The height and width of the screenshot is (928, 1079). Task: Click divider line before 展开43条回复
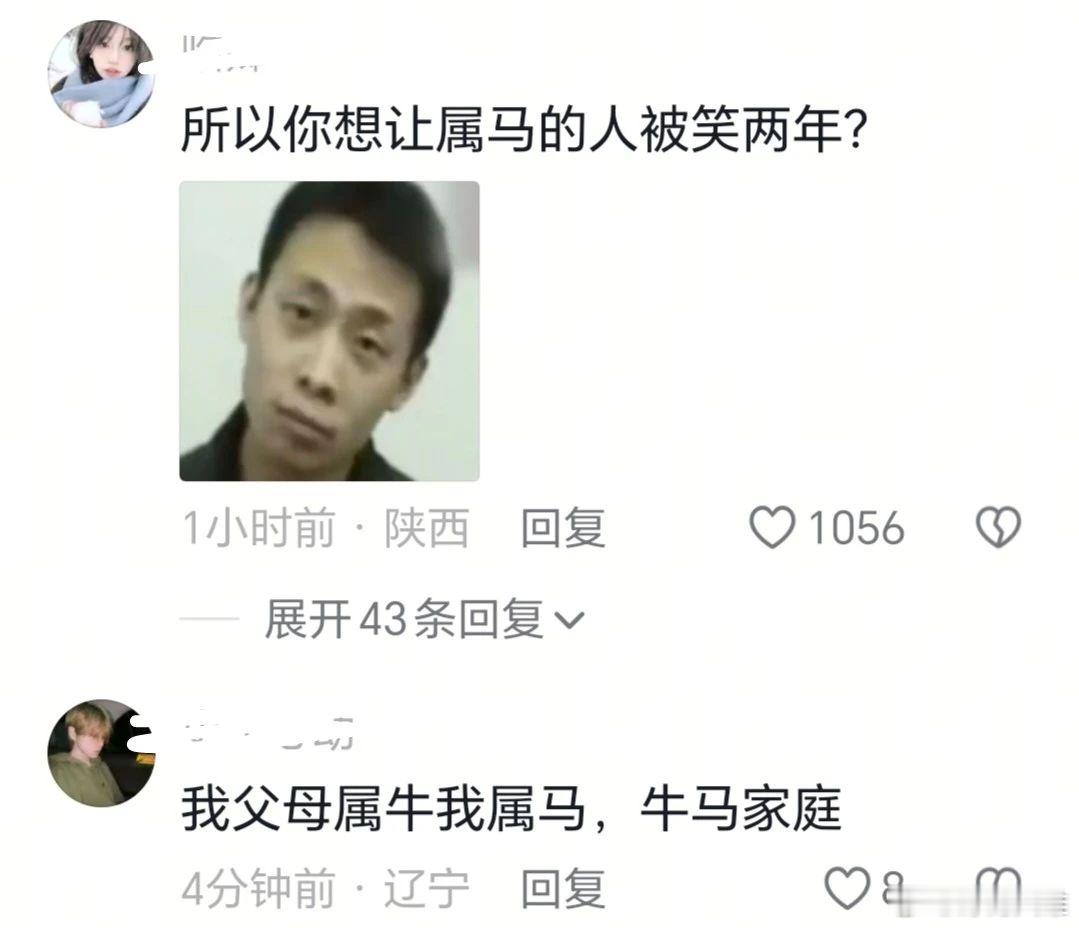(209, 618)
